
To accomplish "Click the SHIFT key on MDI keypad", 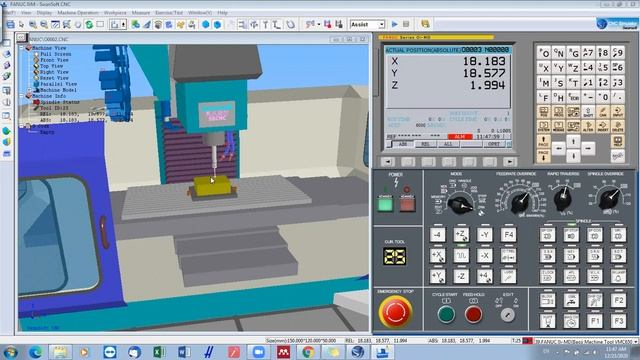I will [x=588, y=112].
